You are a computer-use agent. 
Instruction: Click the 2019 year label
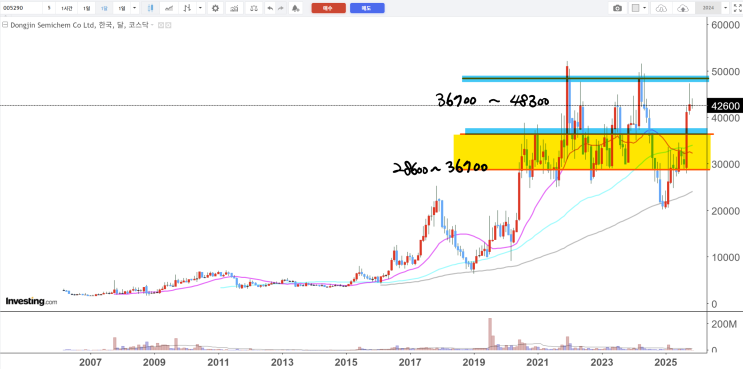pyautogui.click(x=474, y=362)
